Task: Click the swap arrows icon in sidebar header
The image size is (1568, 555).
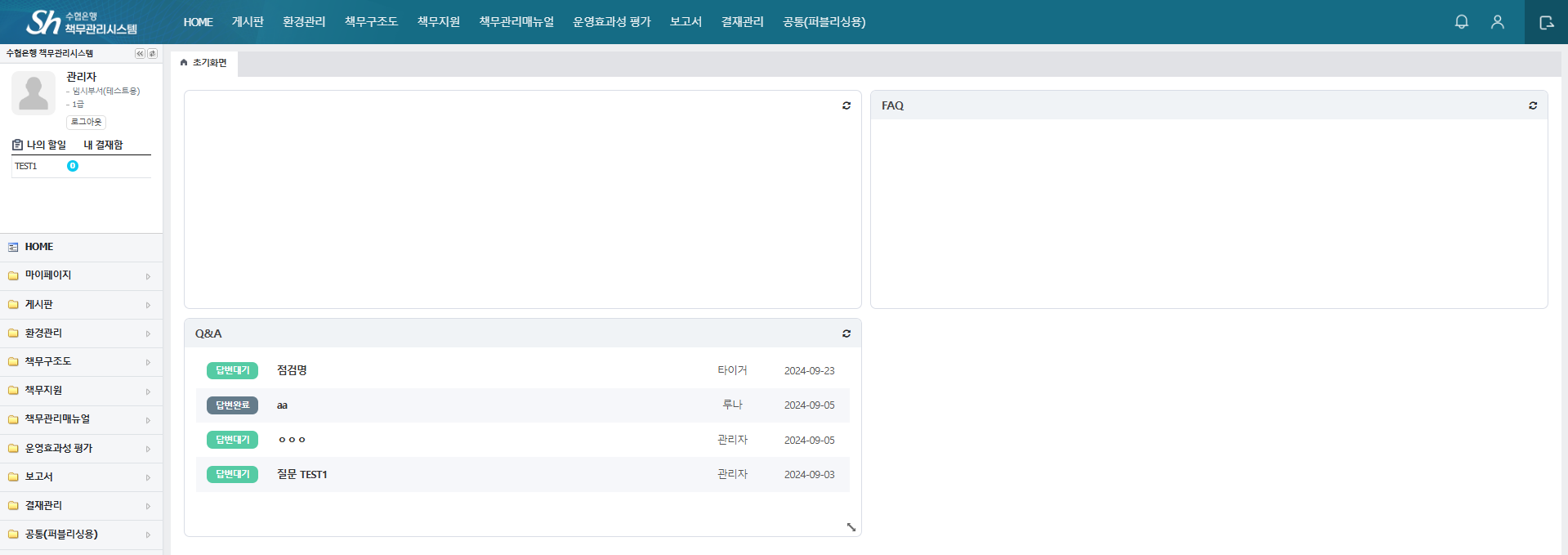Action: click(x=152, y=53)
